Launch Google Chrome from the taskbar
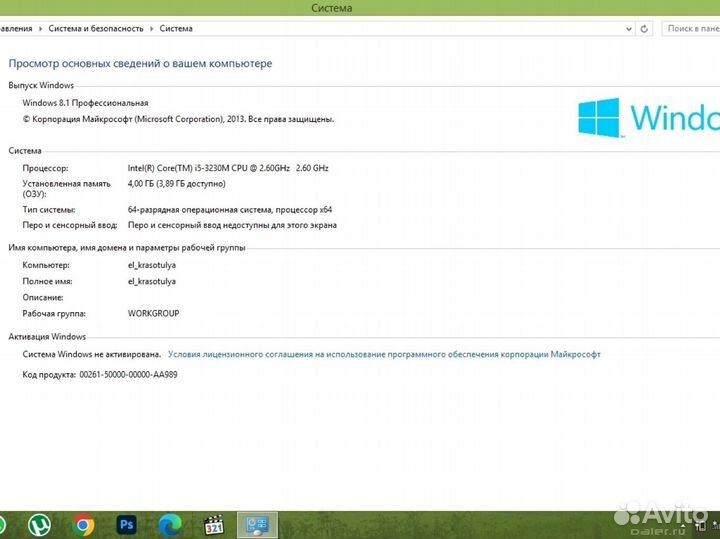This screenshot has width=720, height=539. point(84,524)
